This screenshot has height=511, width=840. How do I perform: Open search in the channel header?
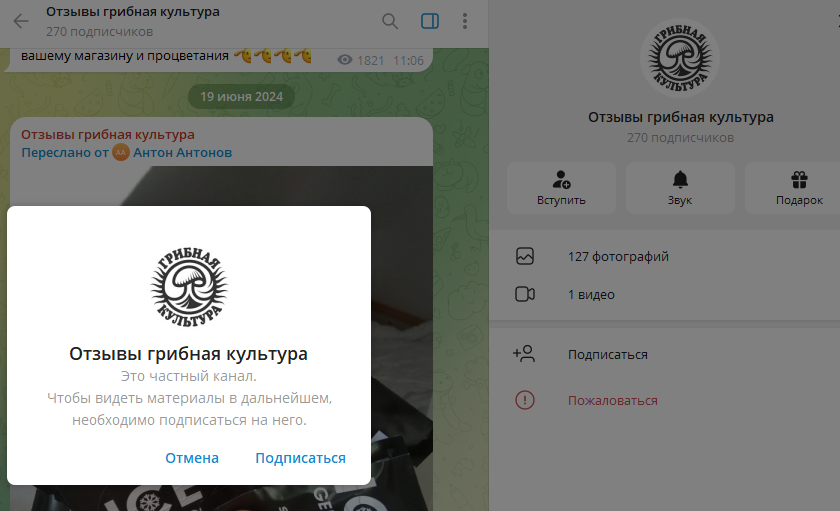tap(390, 21)
